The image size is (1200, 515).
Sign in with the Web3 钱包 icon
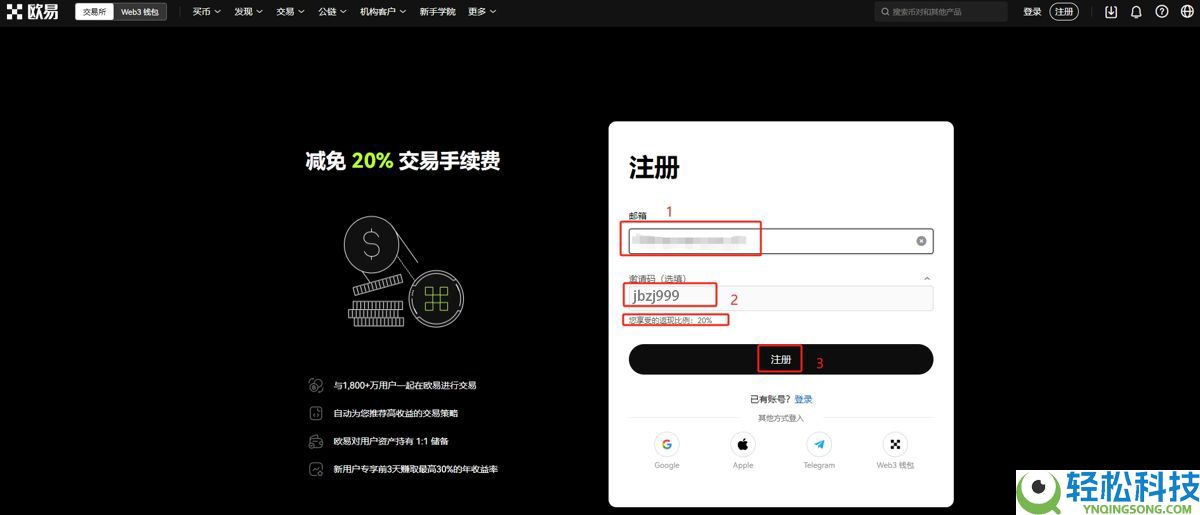tap(895, 444)
